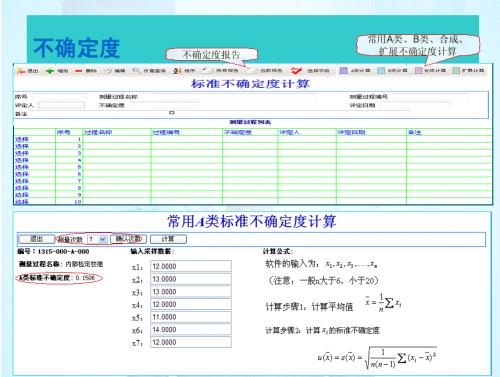
Task: Open 合成计算 combined calculation icon
Action: [419, 71]
